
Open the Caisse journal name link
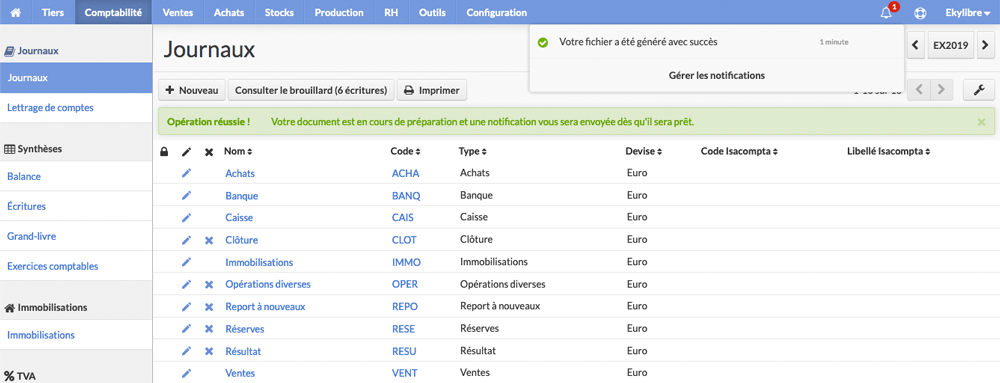pyautogui.click(x=239, y=217)
